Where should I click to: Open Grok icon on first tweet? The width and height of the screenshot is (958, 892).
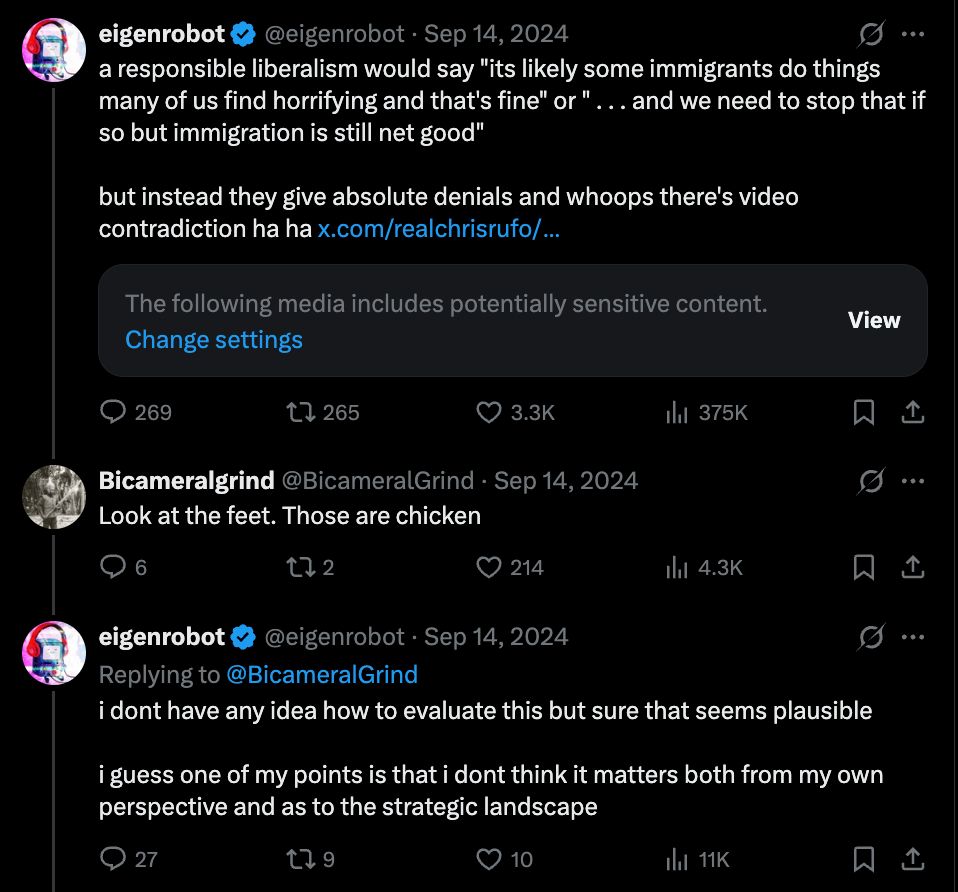[870, 34]
